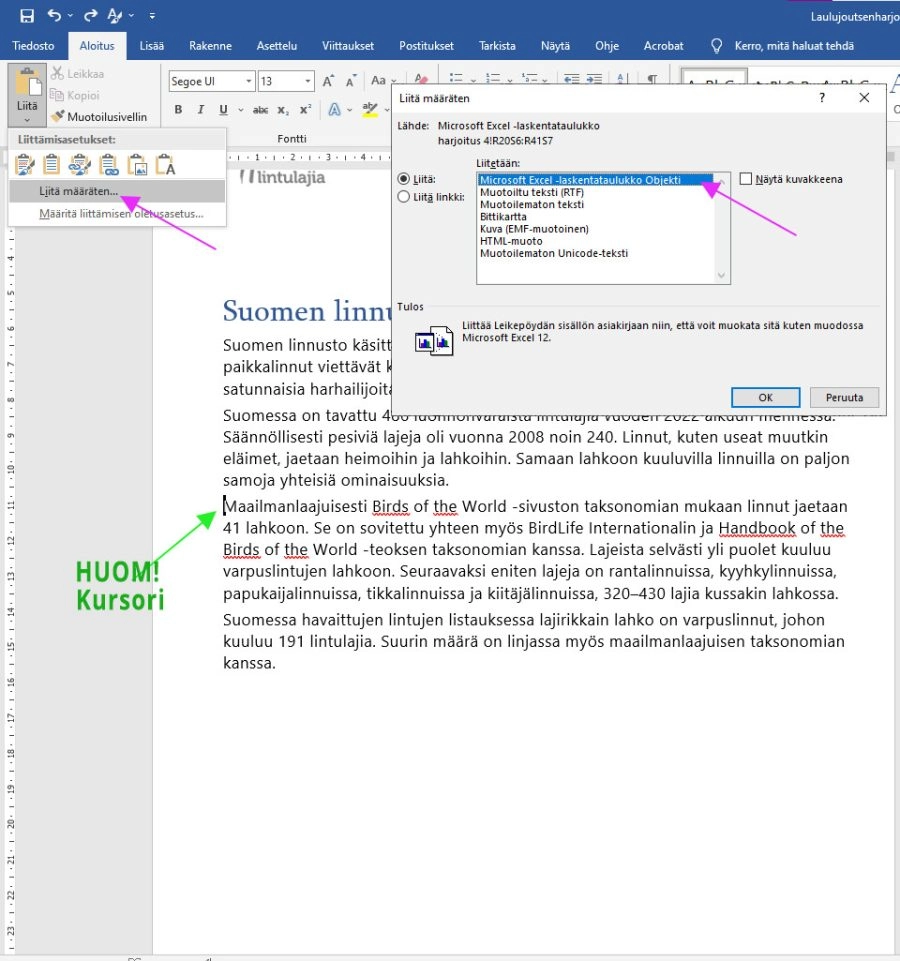900x961 pixels.
Task: Apply strikethrough with the abc icon
Action: [x=260, y=110]
